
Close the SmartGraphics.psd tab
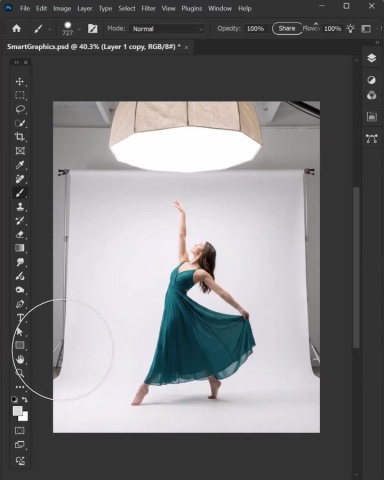(x=186, y=48)
